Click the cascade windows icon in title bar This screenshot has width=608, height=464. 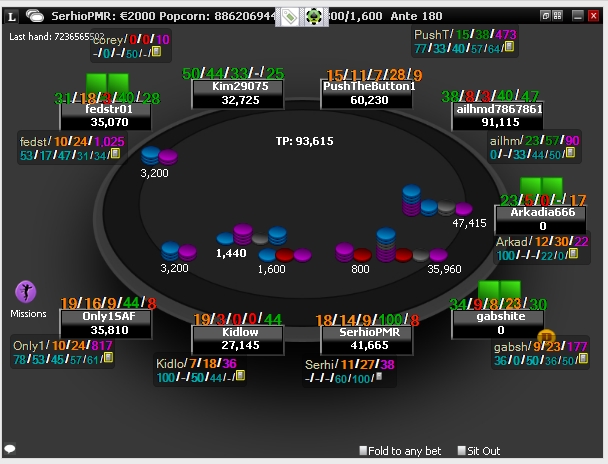546,16
